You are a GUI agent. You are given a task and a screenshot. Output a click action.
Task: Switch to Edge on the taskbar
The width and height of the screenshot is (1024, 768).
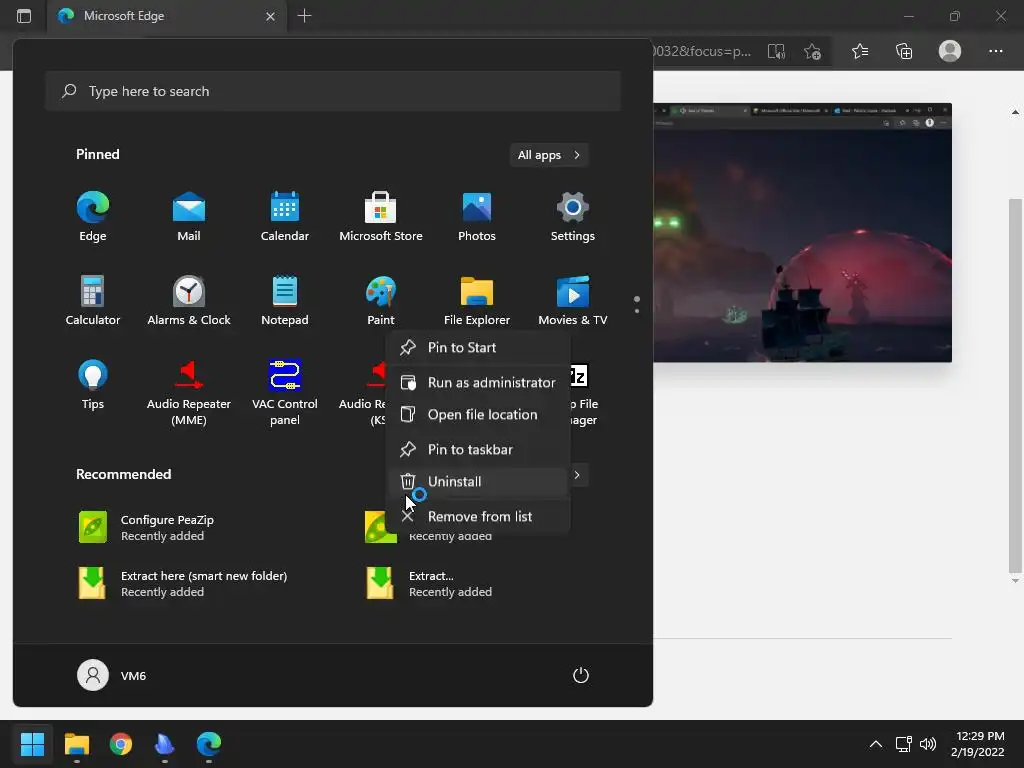209,744
